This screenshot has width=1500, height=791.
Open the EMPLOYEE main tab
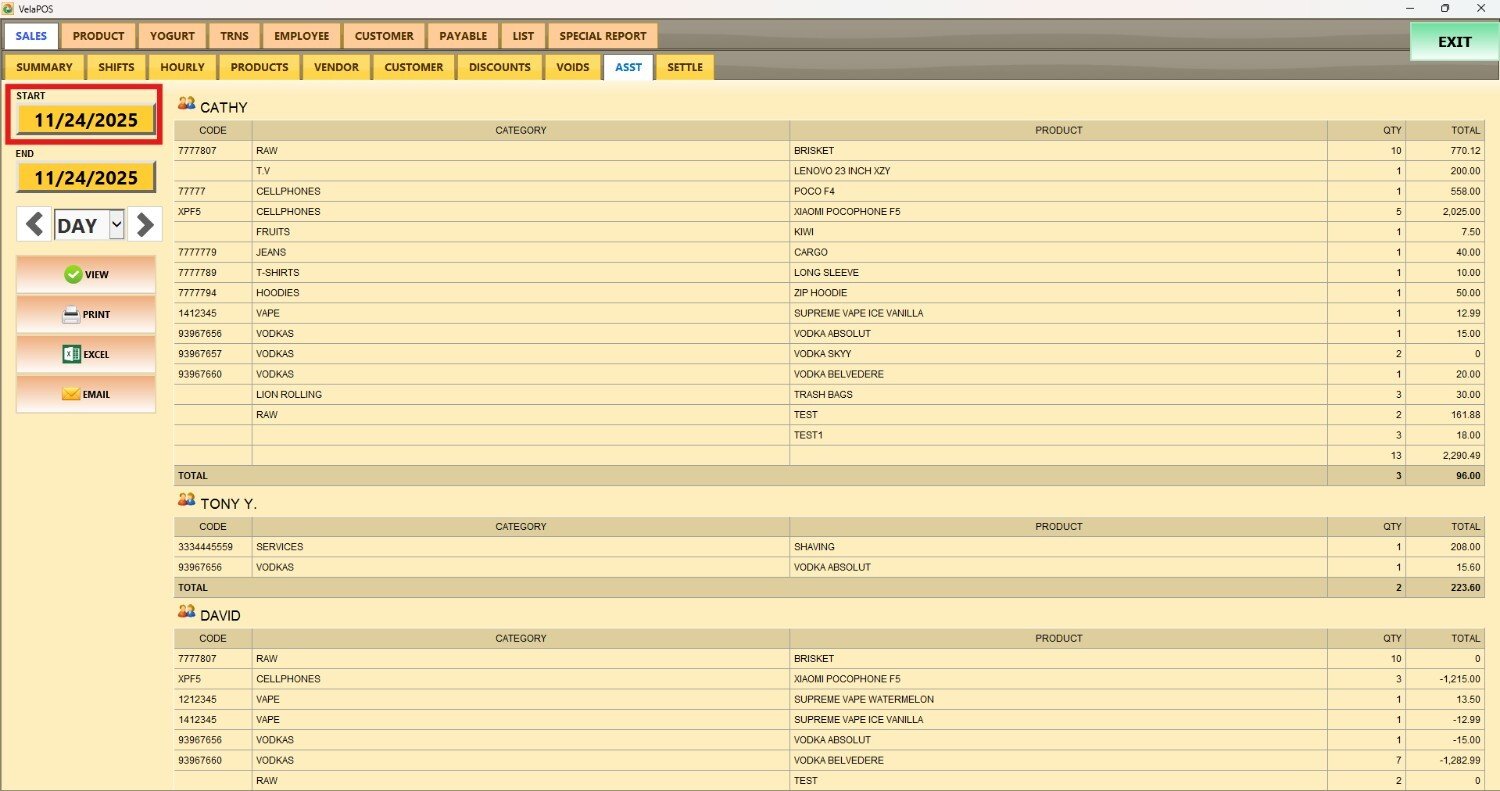pos(301,36)
